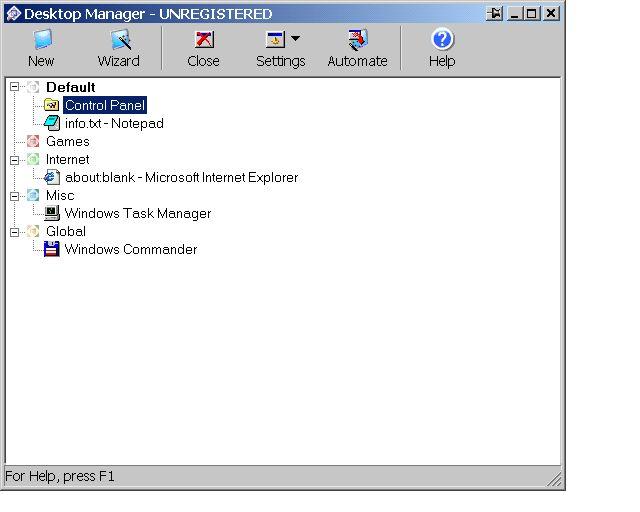640x512 pixels.
Task: Select info.txt - Notepad entry
Action: 114,123
